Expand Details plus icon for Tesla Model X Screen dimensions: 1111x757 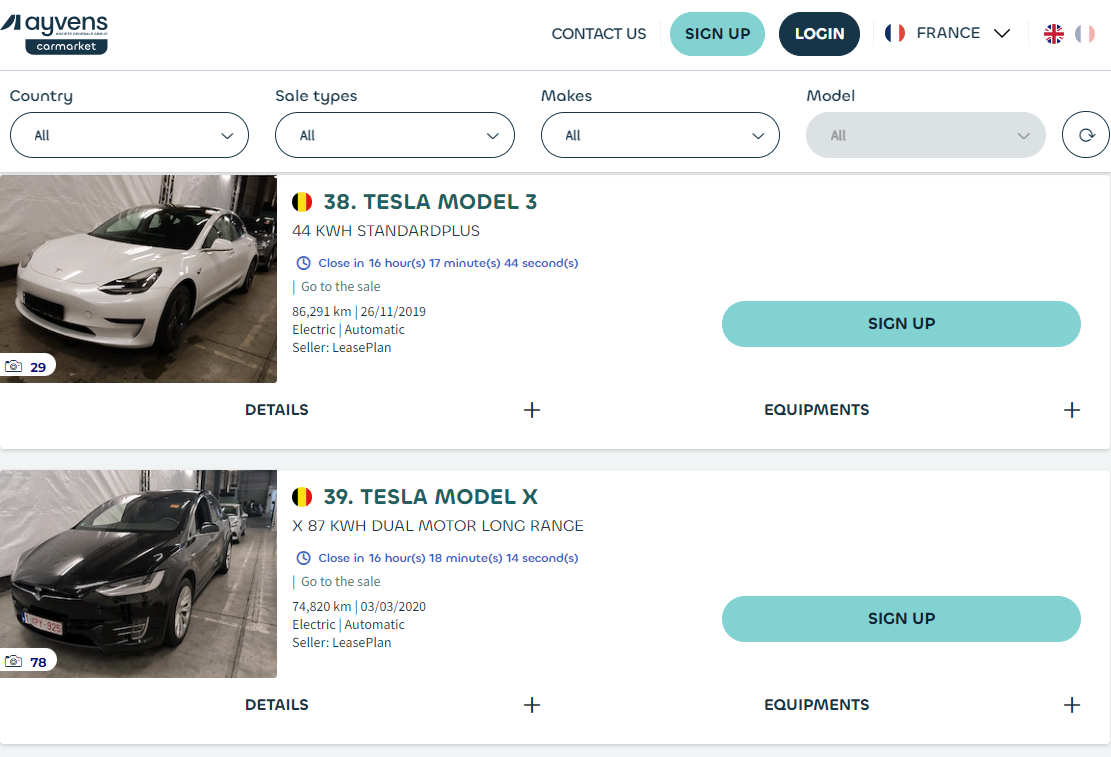click(532, 705)
